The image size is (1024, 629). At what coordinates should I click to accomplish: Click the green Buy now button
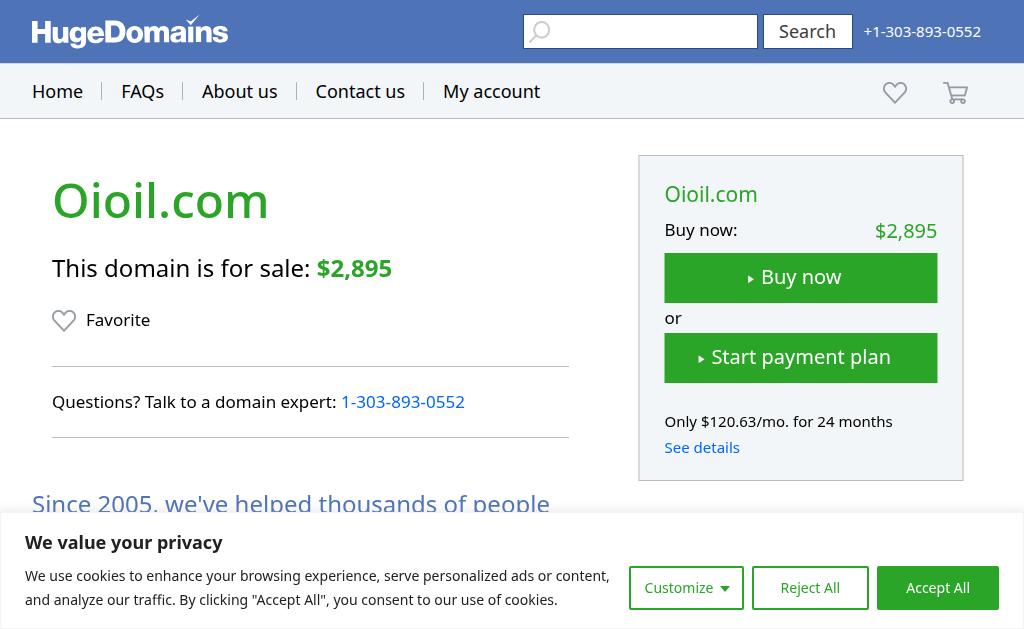coord(800,278)
